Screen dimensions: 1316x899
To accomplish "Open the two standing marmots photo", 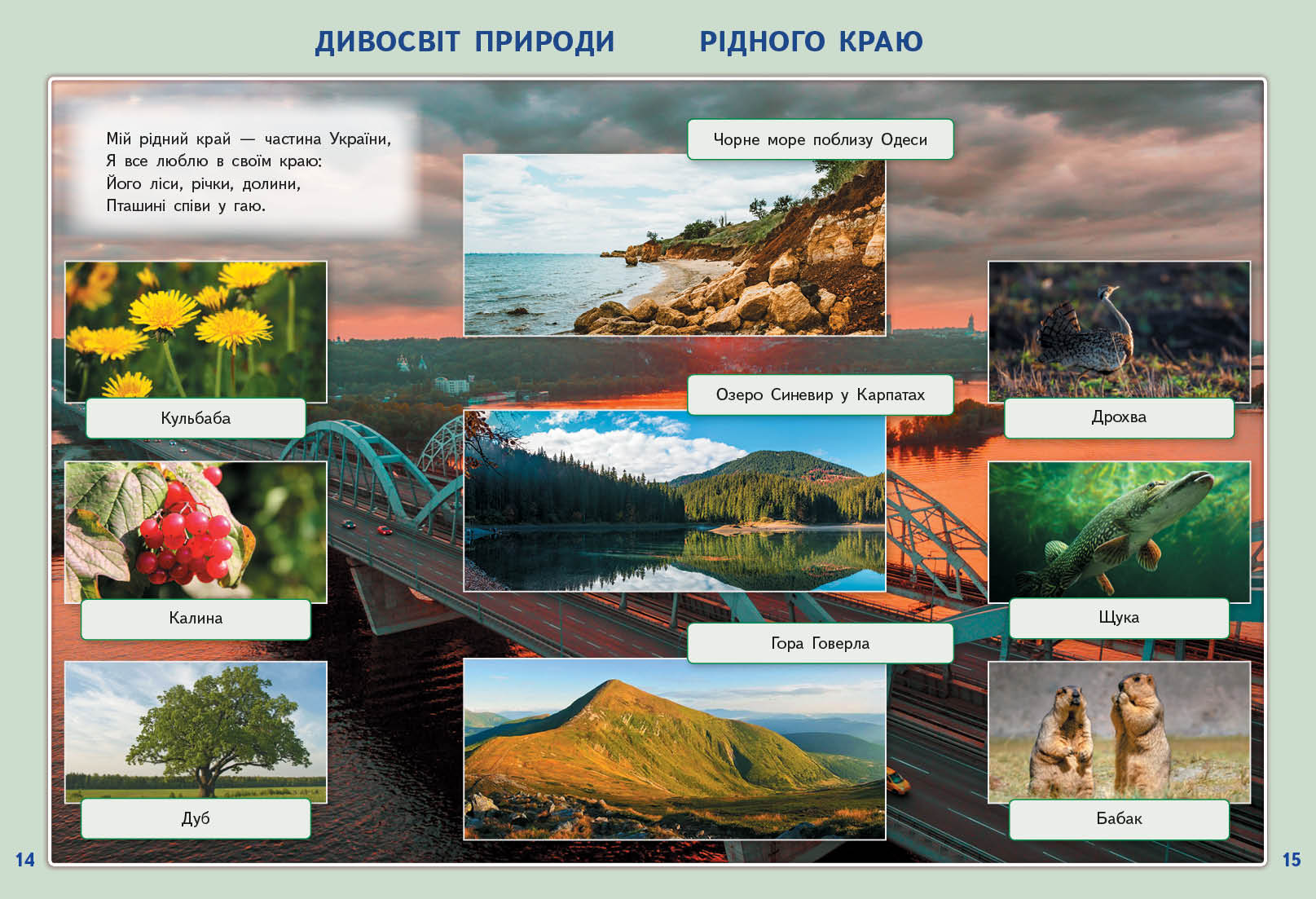I will [x=1119, y=730].
